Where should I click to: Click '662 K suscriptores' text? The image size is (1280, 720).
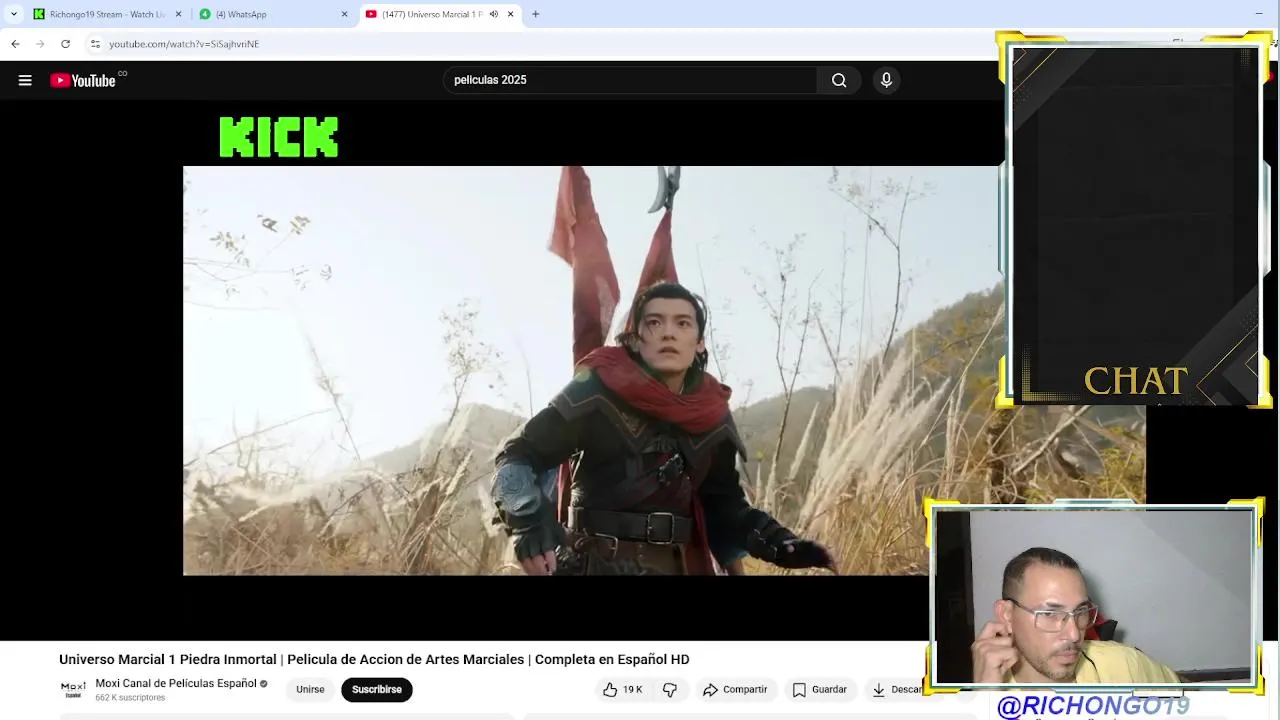pos(130,698)
